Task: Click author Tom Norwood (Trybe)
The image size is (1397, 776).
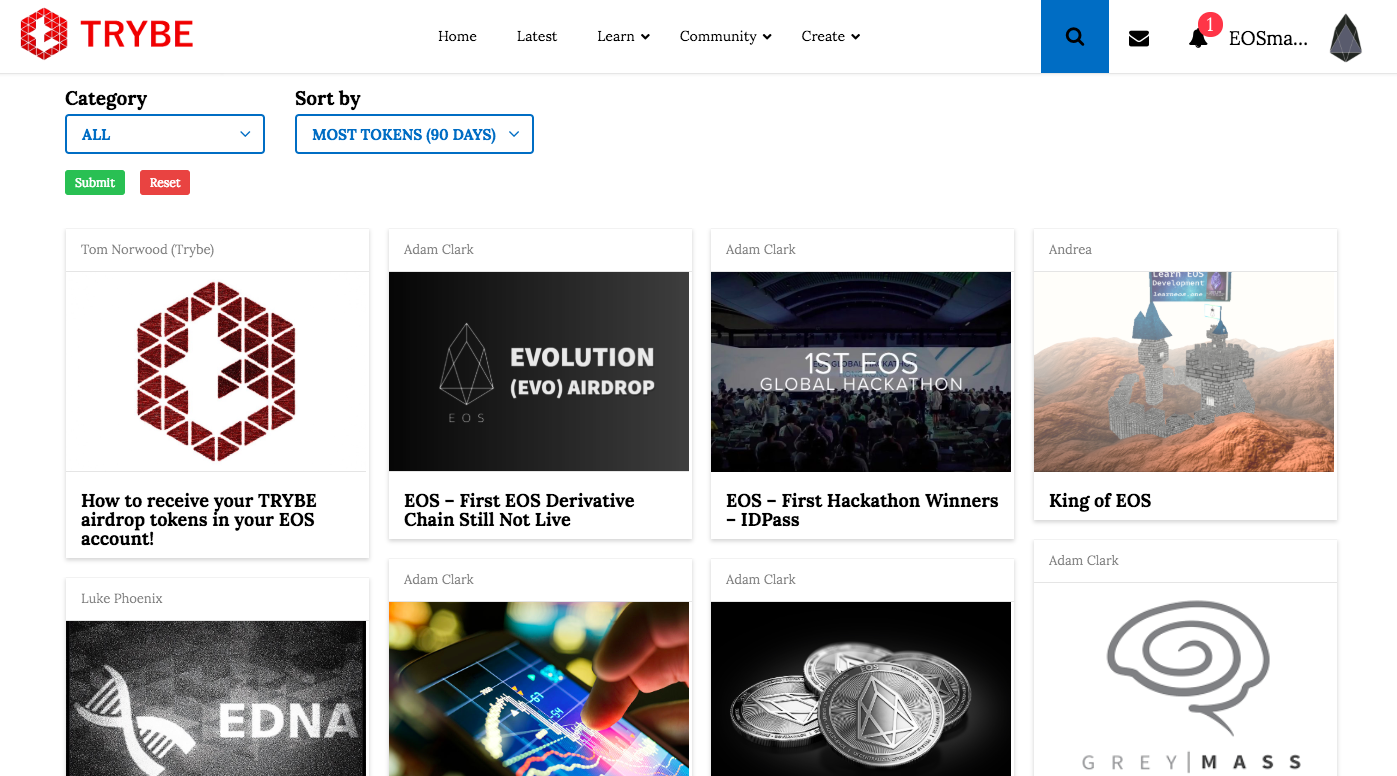Action: [147, 249]
